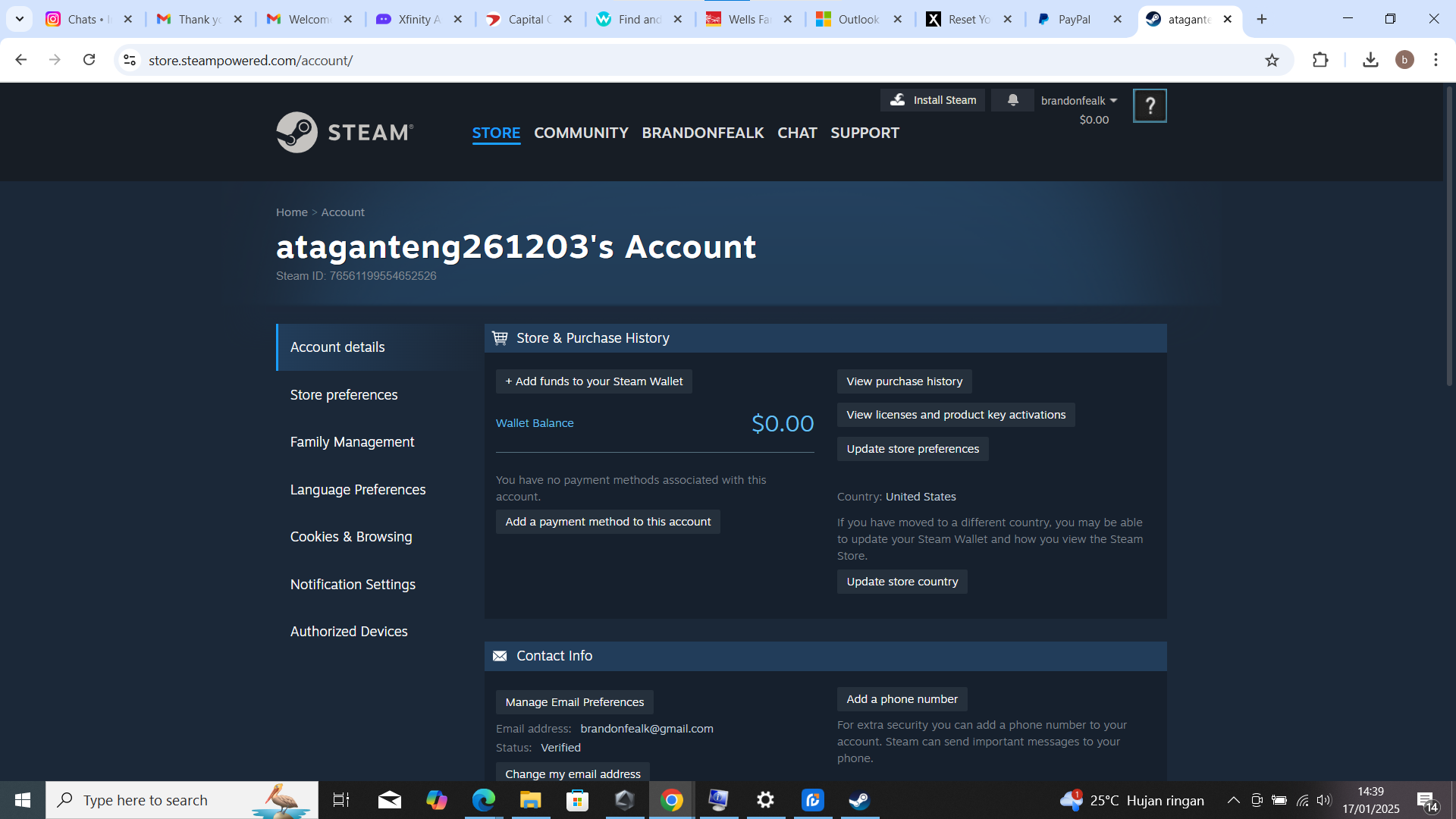Open Settings gear in the taskbar
Image resolution: width=1456 pixels, height=819 pixels.
765,800
